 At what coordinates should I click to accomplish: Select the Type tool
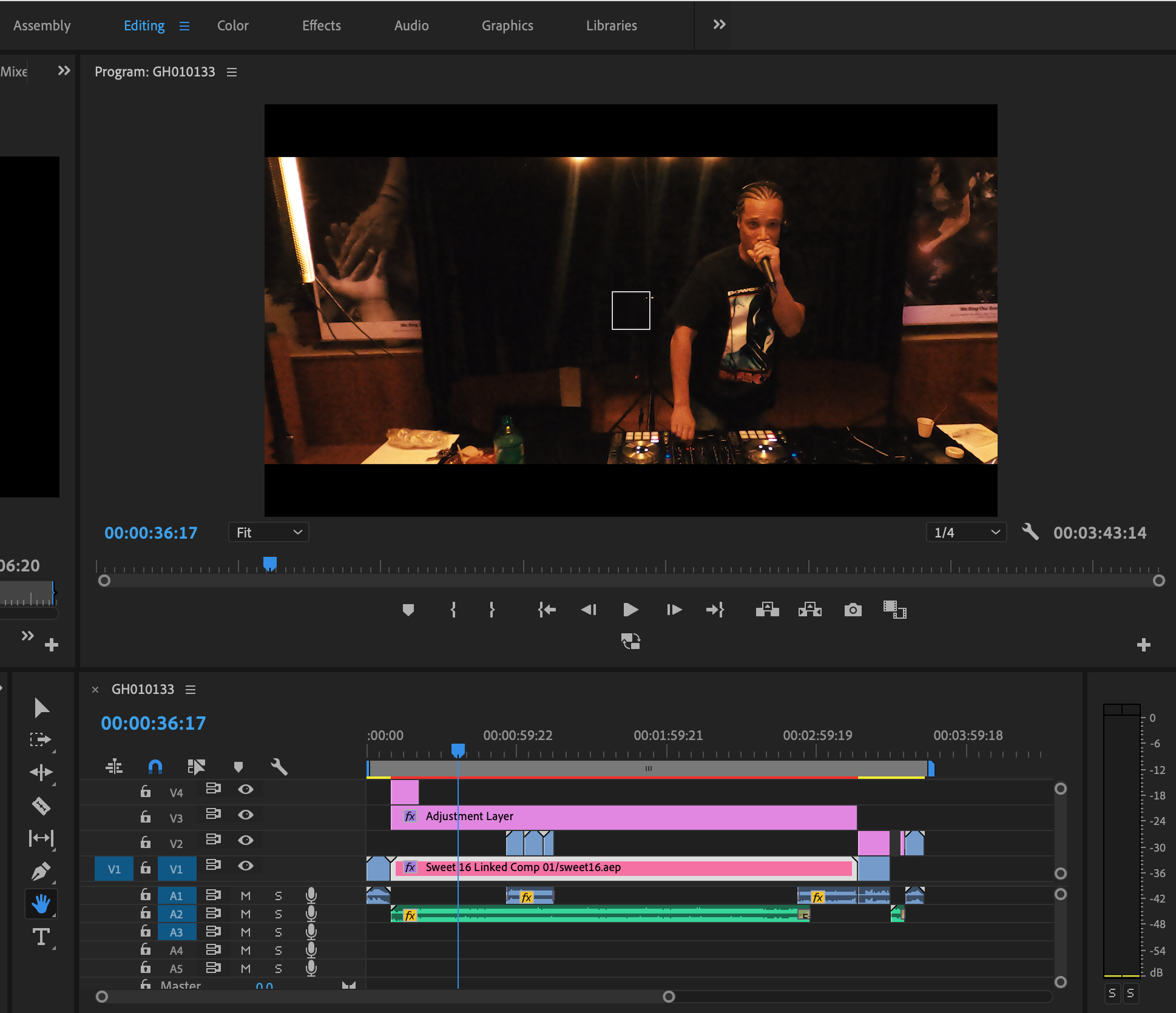coord(41,937)
